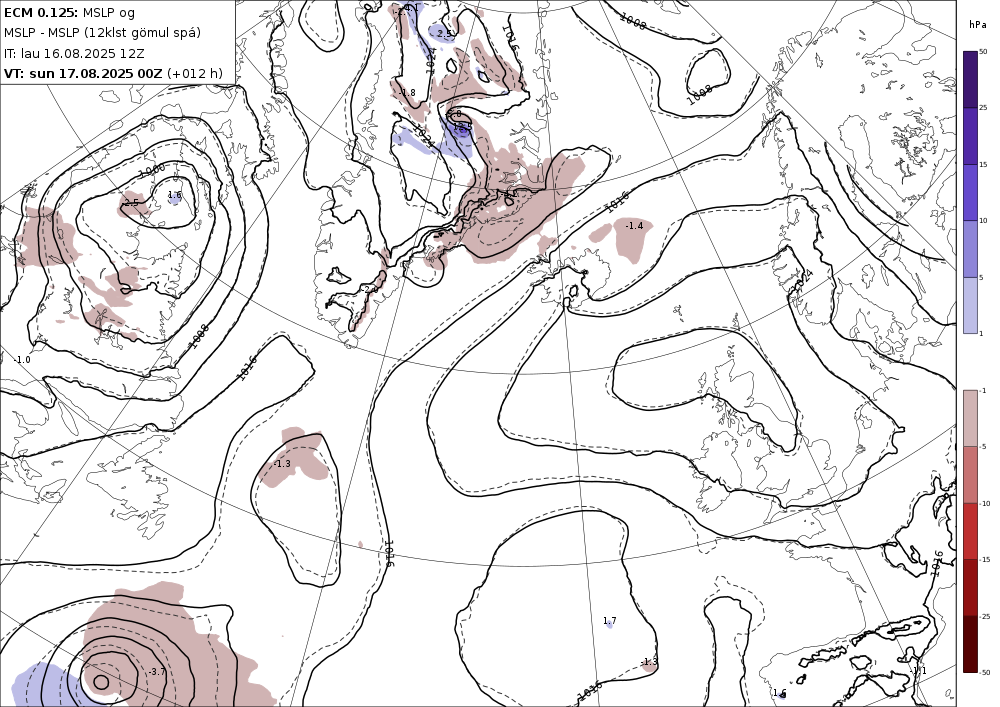
Task: Select the "VT: sun 17.08.2025 00Z (+012 h)" line
Action: pos(114,73)
